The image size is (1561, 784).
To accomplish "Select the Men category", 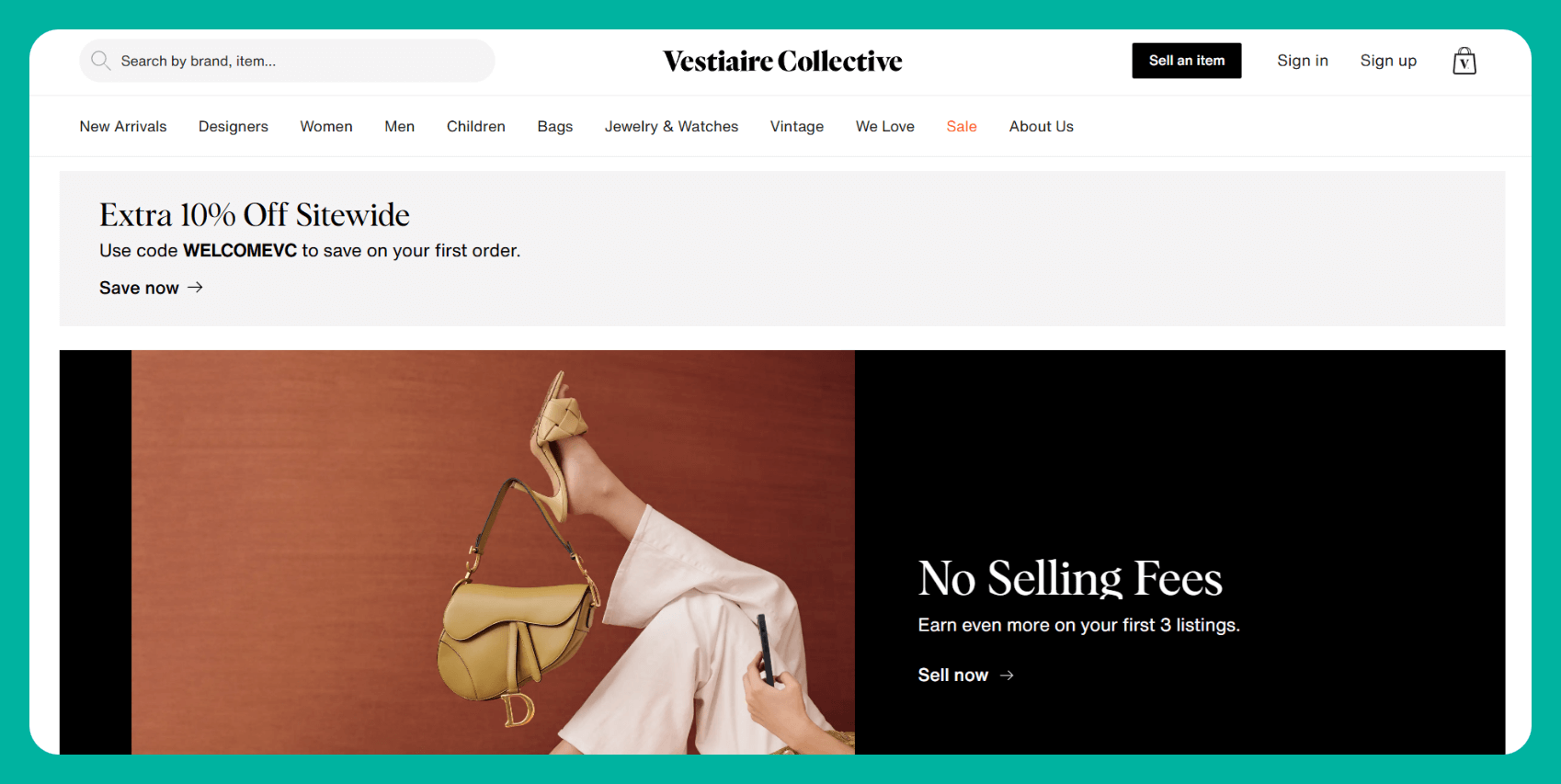I will 399,126.
